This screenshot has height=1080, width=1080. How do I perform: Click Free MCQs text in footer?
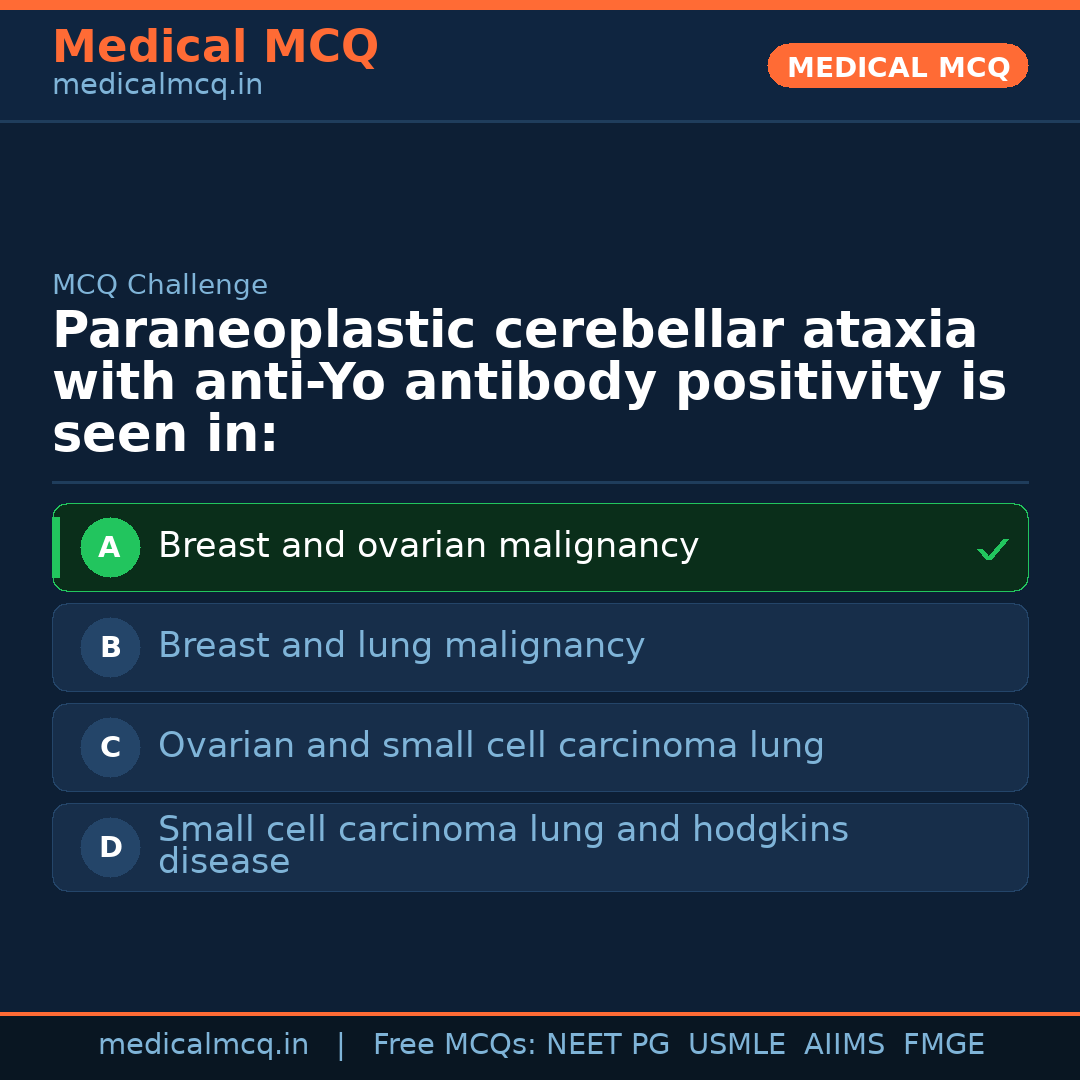[x=454, y=1045]
